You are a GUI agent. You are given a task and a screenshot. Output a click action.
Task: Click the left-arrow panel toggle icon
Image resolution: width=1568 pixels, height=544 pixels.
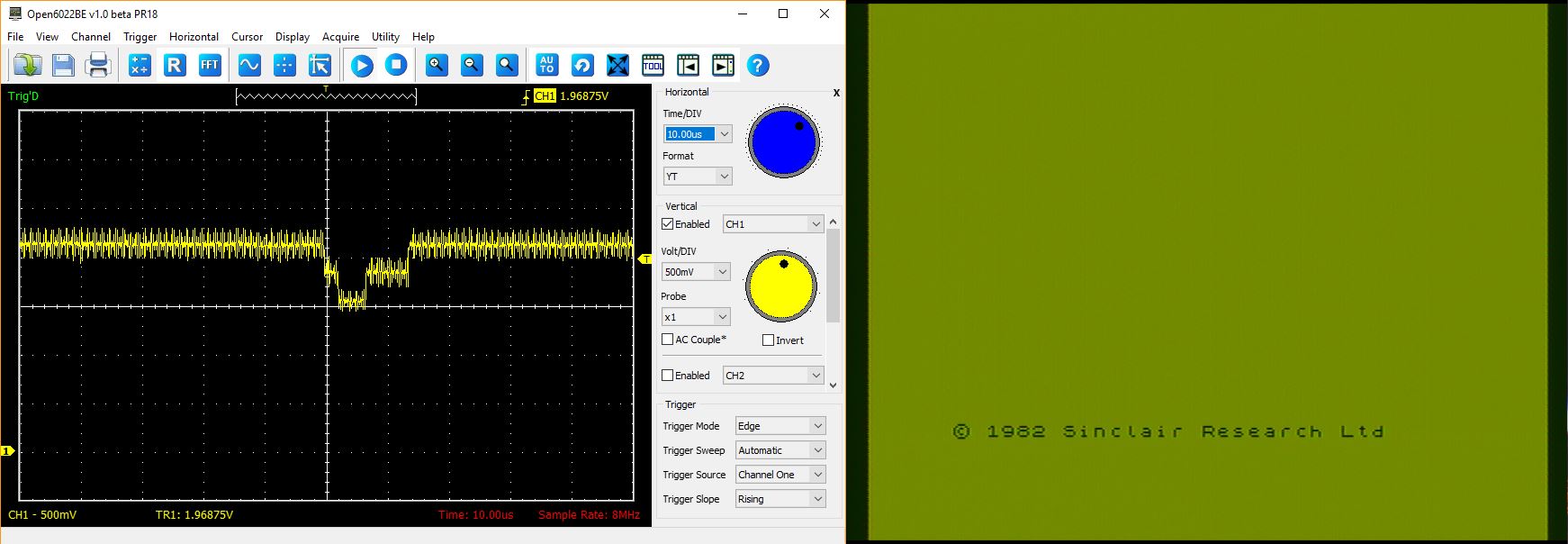[x=688, y=65]
